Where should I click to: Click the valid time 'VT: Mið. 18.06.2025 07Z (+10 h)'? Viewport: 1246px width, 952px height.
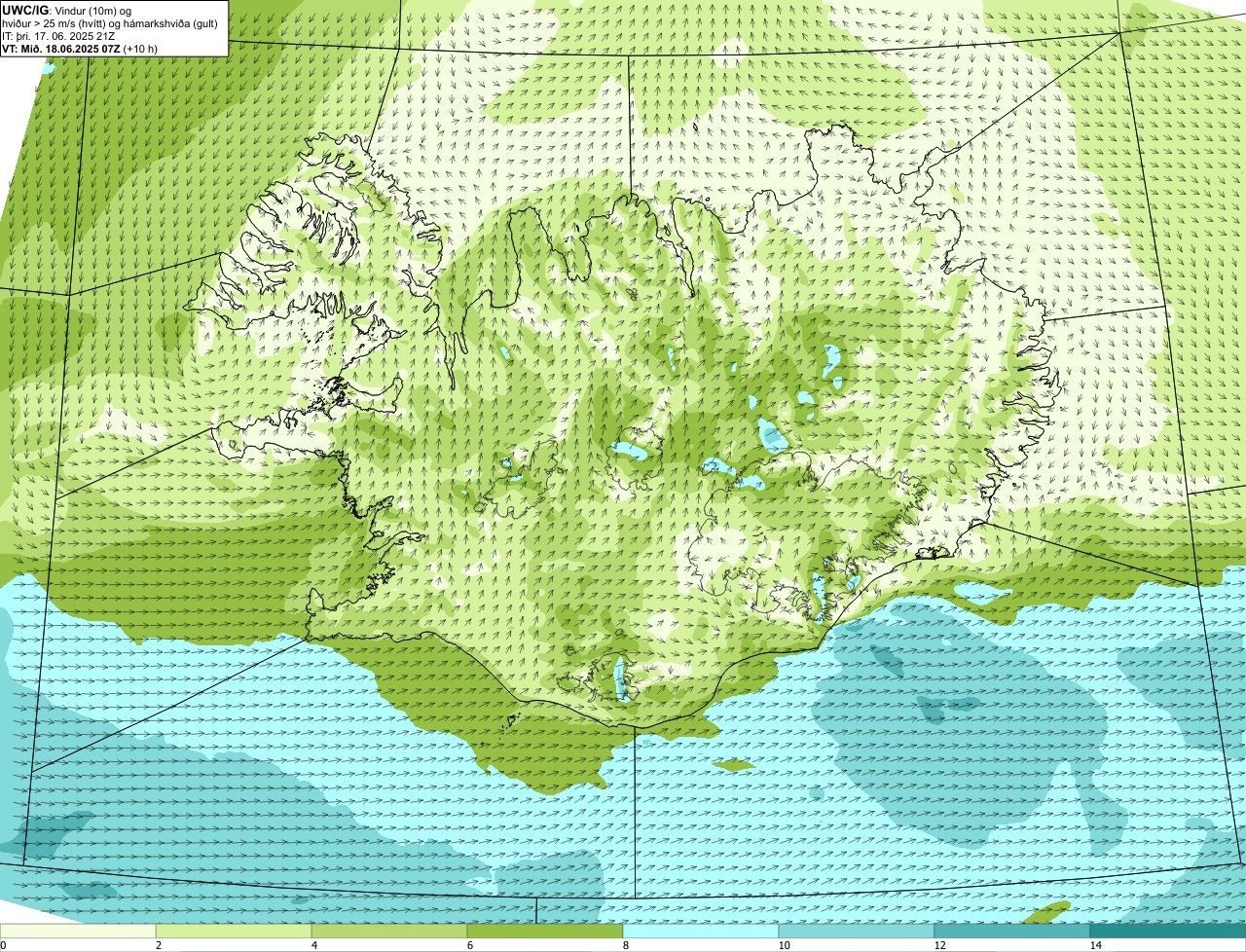coord(80,49)
